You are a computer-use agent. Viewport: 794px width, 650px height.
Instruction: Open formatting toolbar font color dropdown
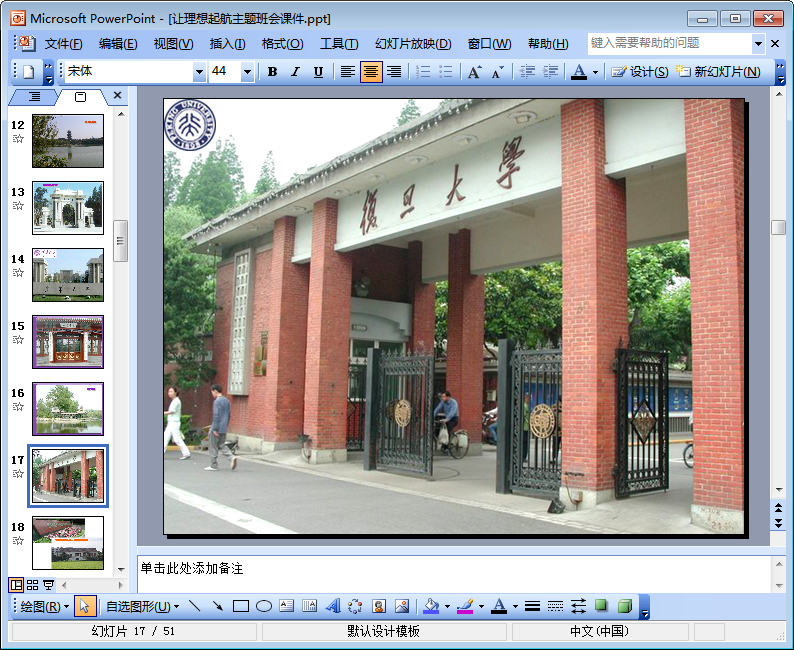coord(596,72)
